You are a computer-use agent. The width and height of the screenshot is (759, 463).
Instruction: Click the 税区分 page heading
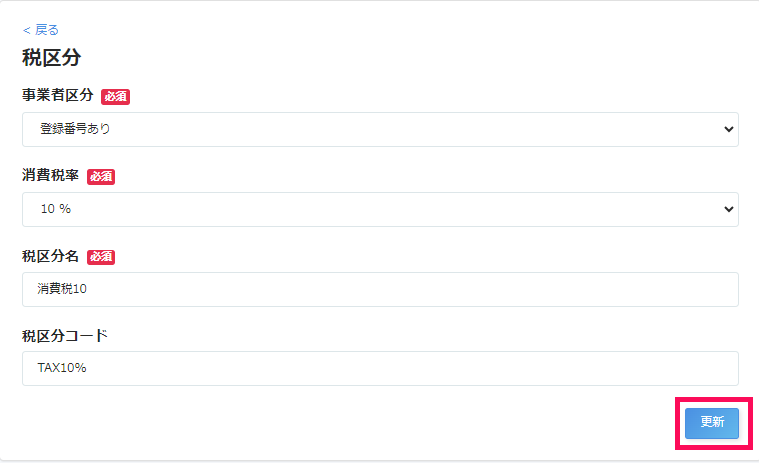[51, 58]
